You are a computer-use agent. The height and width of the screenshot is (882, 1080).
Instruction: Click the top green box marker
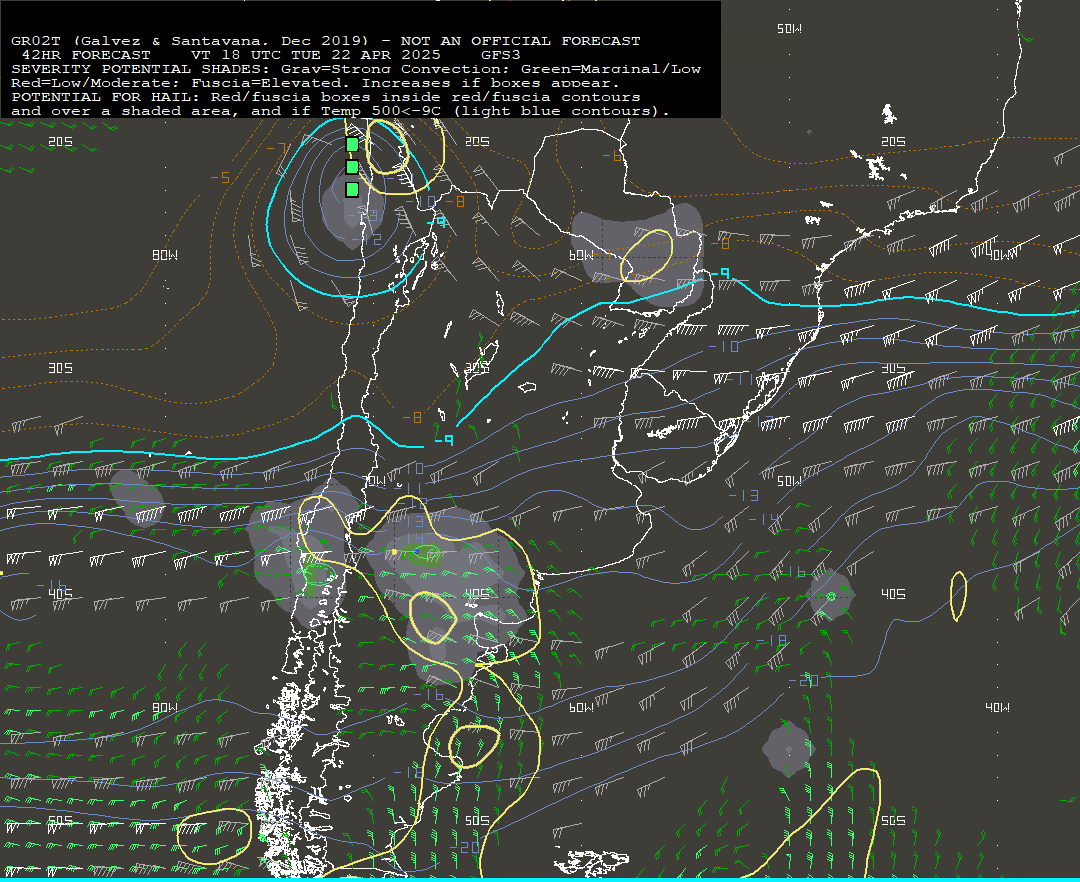click(352, 144)
